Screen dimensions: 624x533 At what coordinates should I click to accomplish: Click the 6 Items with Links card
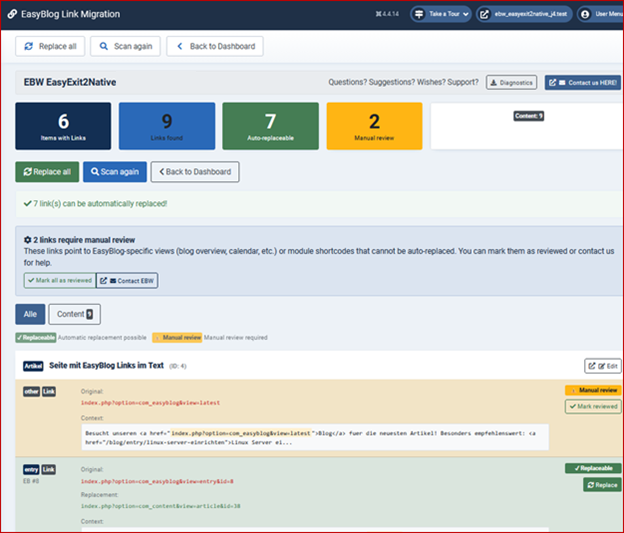click(x=63, y=126)
